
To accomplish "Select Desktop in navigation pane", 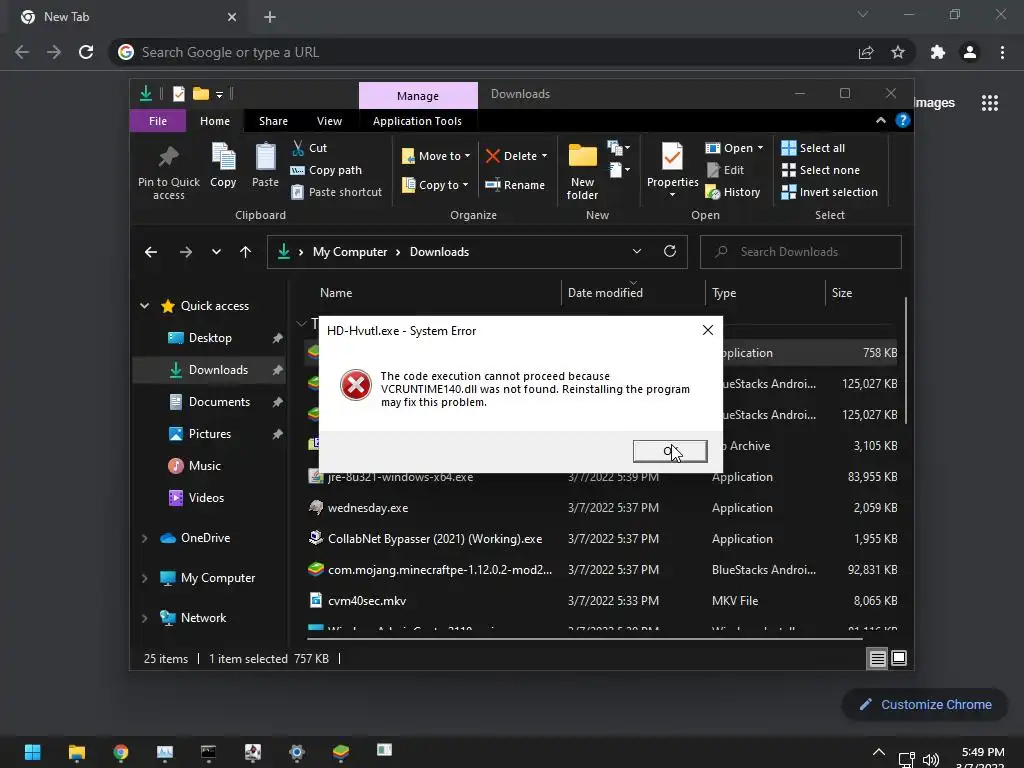I will (209, 338).
